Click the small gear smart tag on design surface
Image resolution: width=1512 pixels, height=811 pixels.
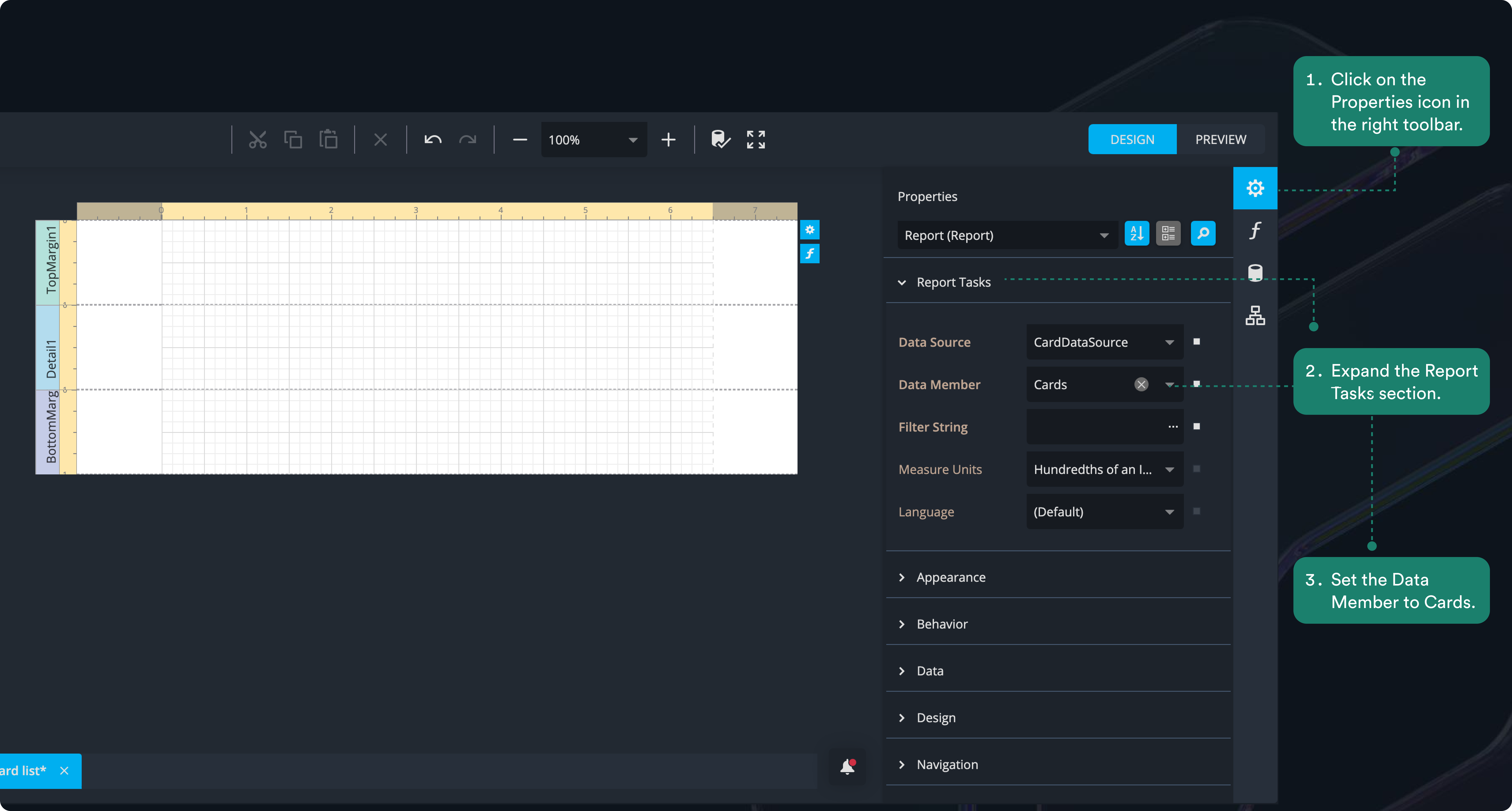pyautogui.click(x=810, y=230)
